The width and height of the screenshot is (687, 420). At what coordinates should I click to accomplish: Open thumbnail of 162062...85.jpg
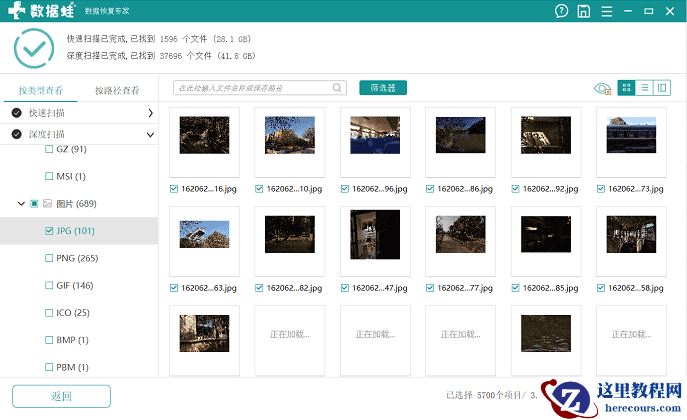point(546,234)
